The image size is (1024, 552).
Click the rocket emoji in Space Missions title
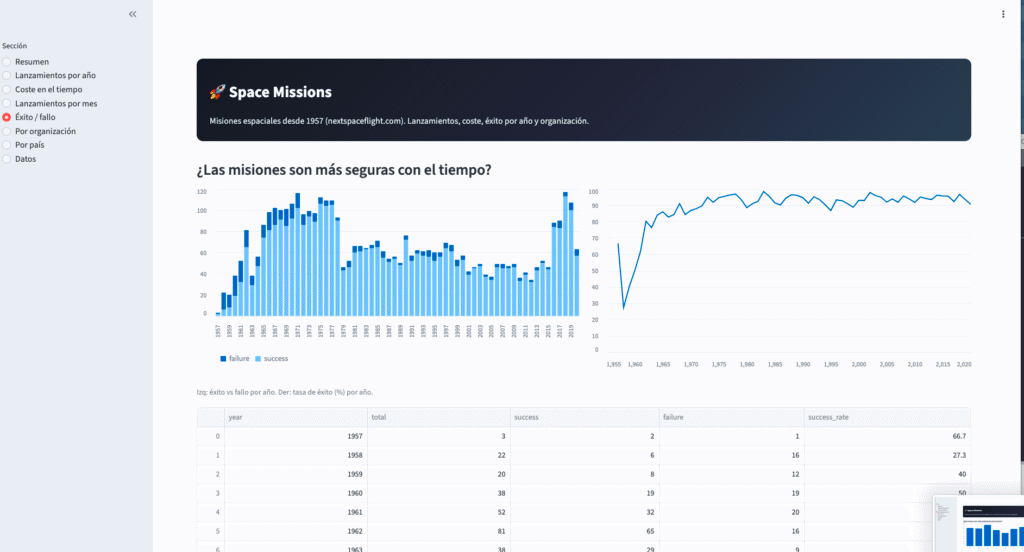(x=217, y=92)
